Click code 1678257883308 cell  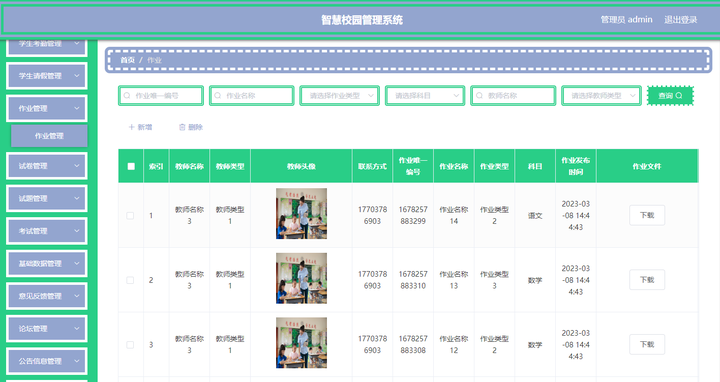tap(413, 345)
